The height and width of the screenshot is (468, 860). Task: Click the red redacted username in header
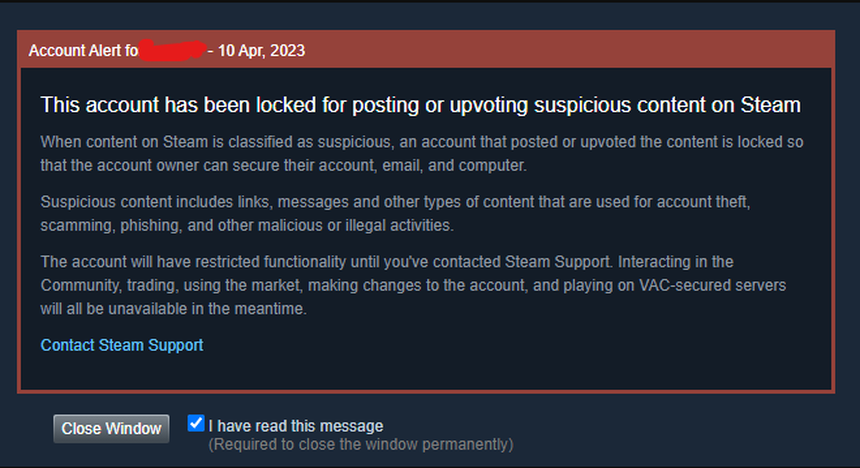click(171, 49)
